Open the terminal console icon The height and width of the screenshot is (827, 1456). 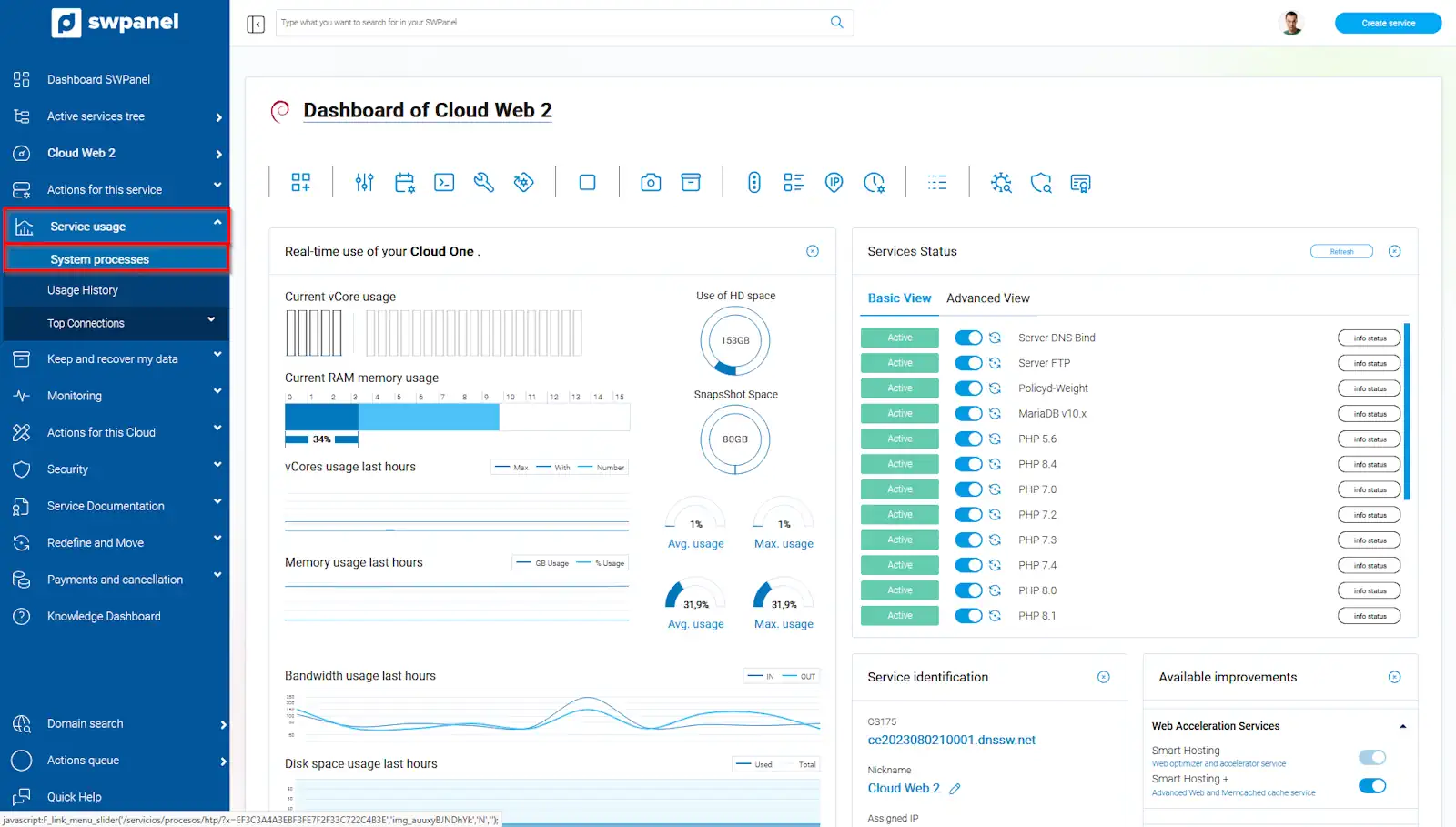(x=444, y=183)
